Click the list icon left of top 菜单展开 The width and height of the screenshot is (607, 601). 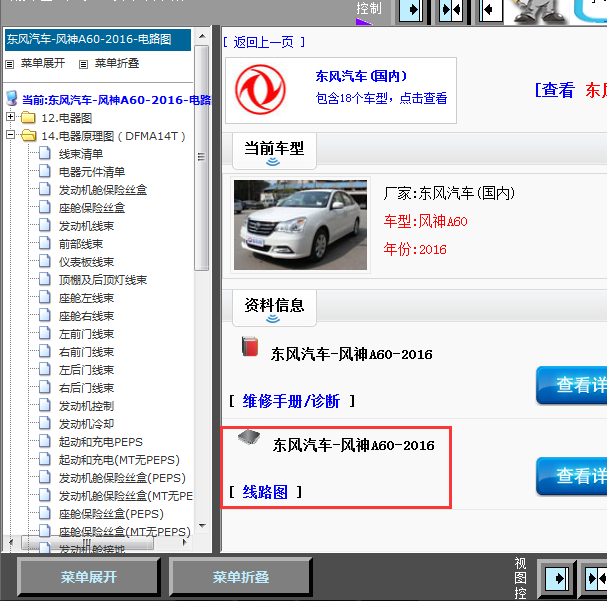pos(10,64)
